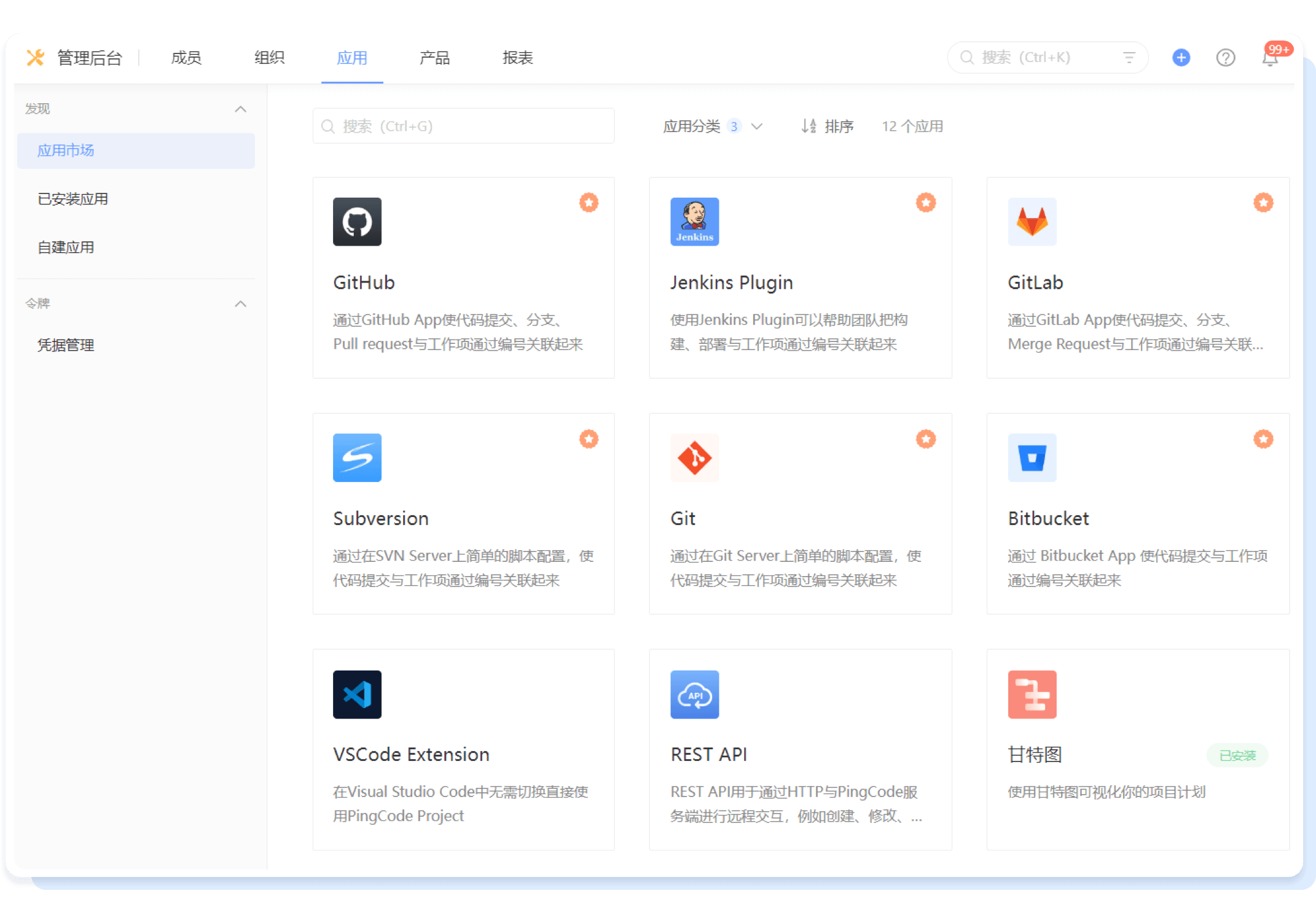Click the Jenkins Plugin description text

point(789,332)
